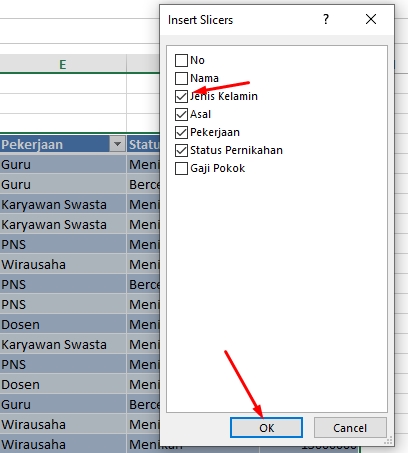Uncheck the Asal field checkbox
Image resolution: width=408 pixels, height=453 pixels.
click(181, 115)
